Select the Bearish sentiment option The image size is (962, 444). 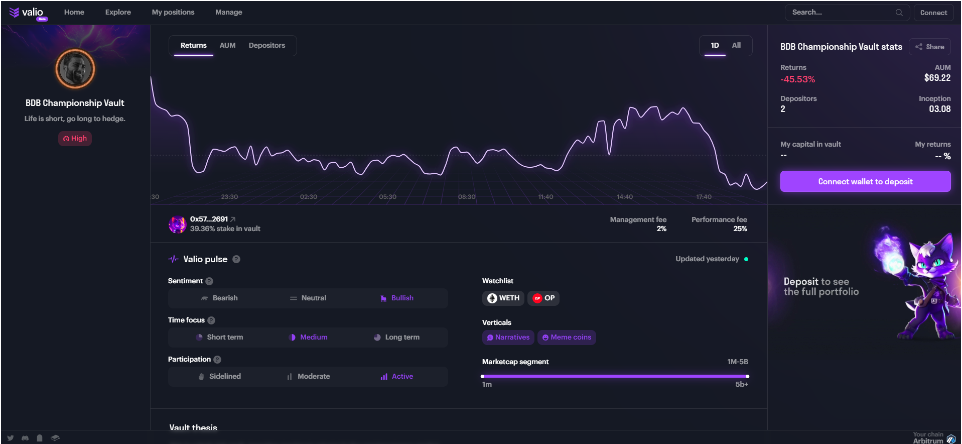(x=219, y=298)
